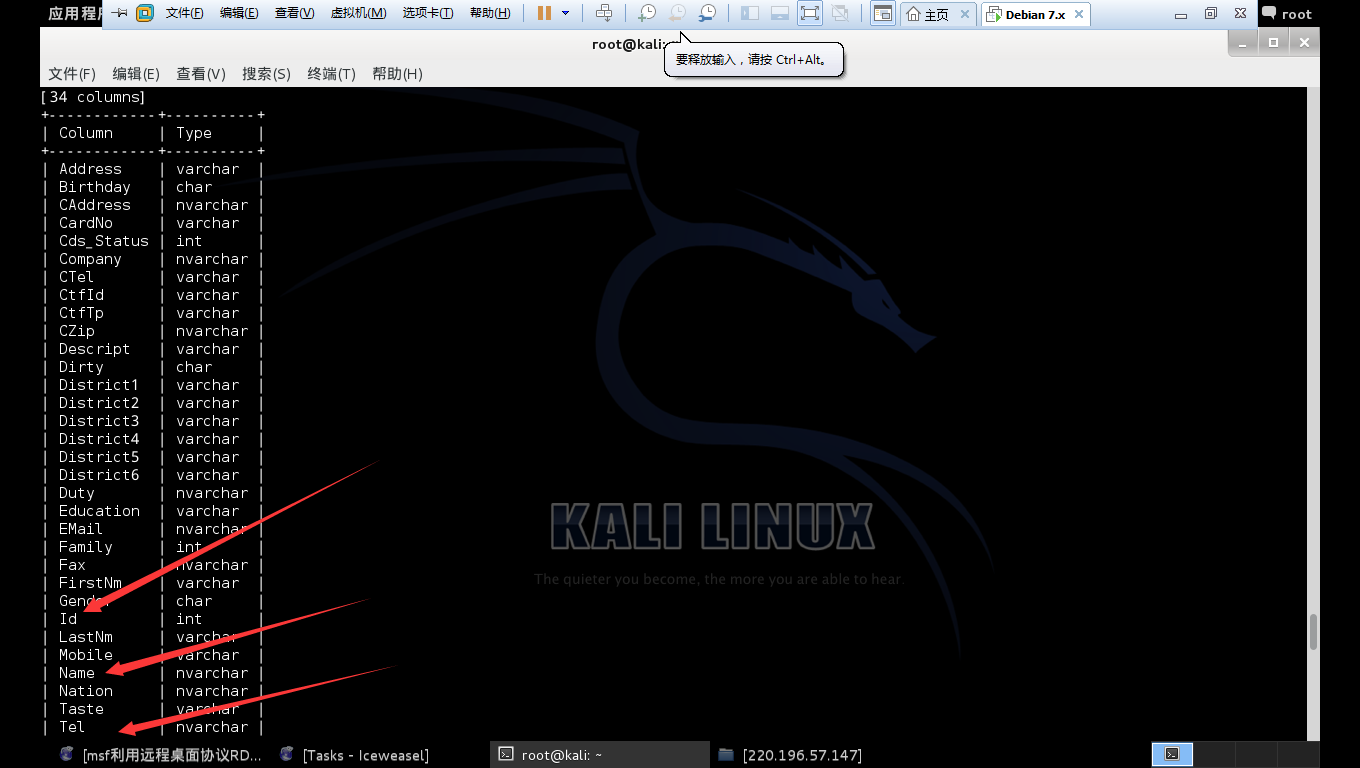Open VMware 帮助(H) menu

pyautogui.click(x=490, y=13)
